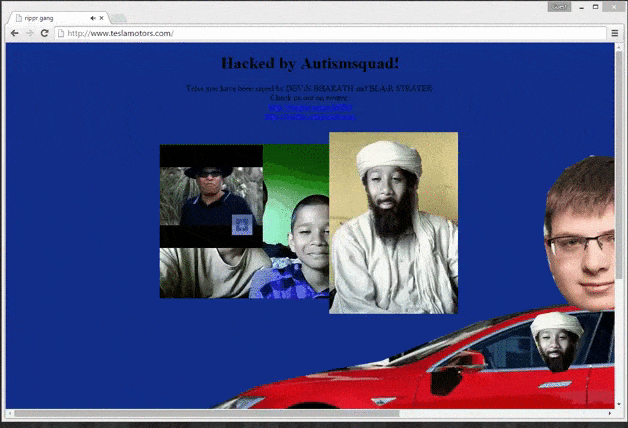Image resolution: width=628 pixels, height=428 pixels.
Task: Maximize the browser window
Action: (x=596, y=7)
